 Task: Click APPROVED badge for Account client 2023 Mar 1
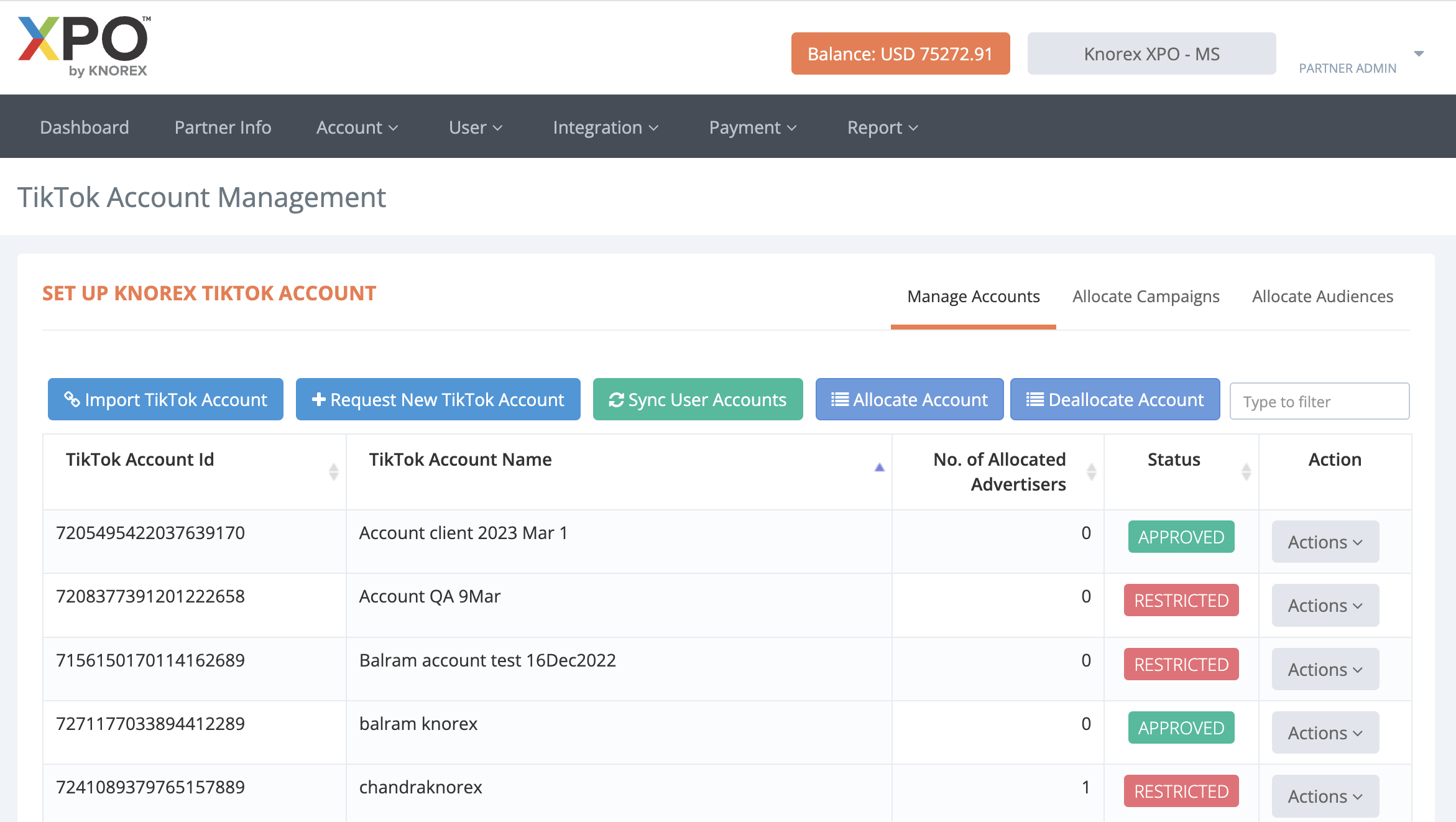[x=1181, y=537]
